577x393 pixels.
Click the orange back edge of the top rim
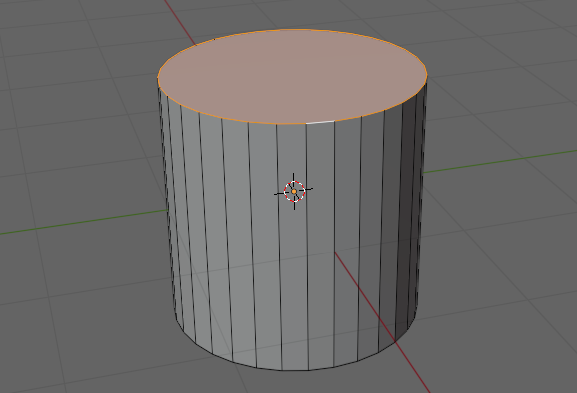pos(293,30)
